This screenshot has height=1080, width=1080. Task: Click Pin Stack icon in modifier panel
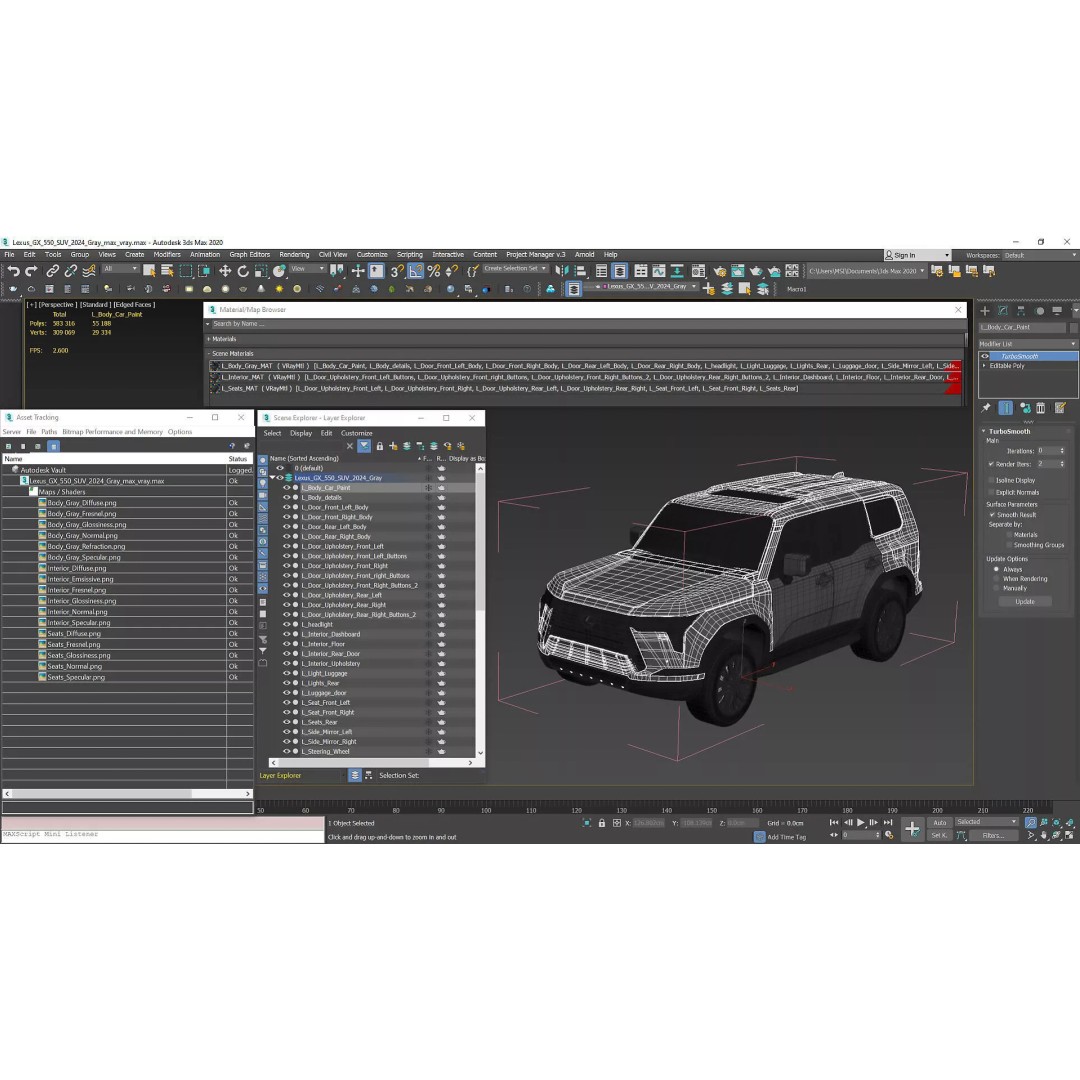pyautogui.click(x=986, y=408)
